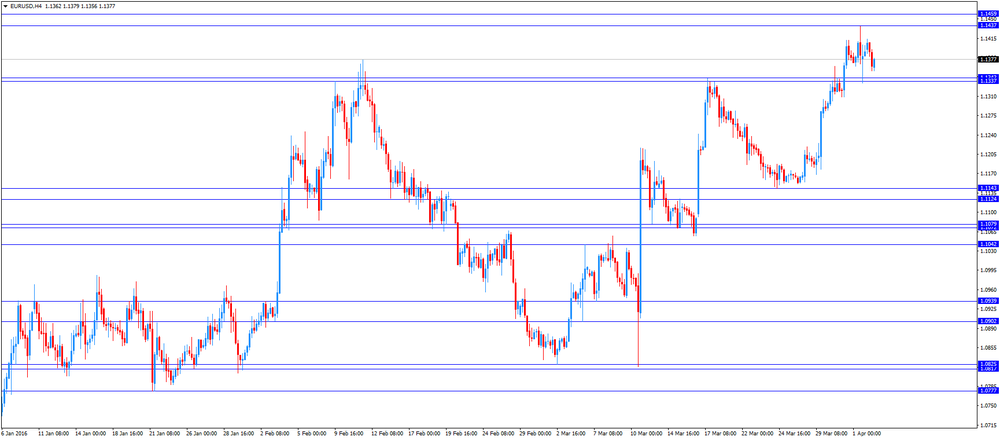Click the 5 Feb 00:00 time label
The width and height of the screenshot is (1000, 440).
pos(314,434)
